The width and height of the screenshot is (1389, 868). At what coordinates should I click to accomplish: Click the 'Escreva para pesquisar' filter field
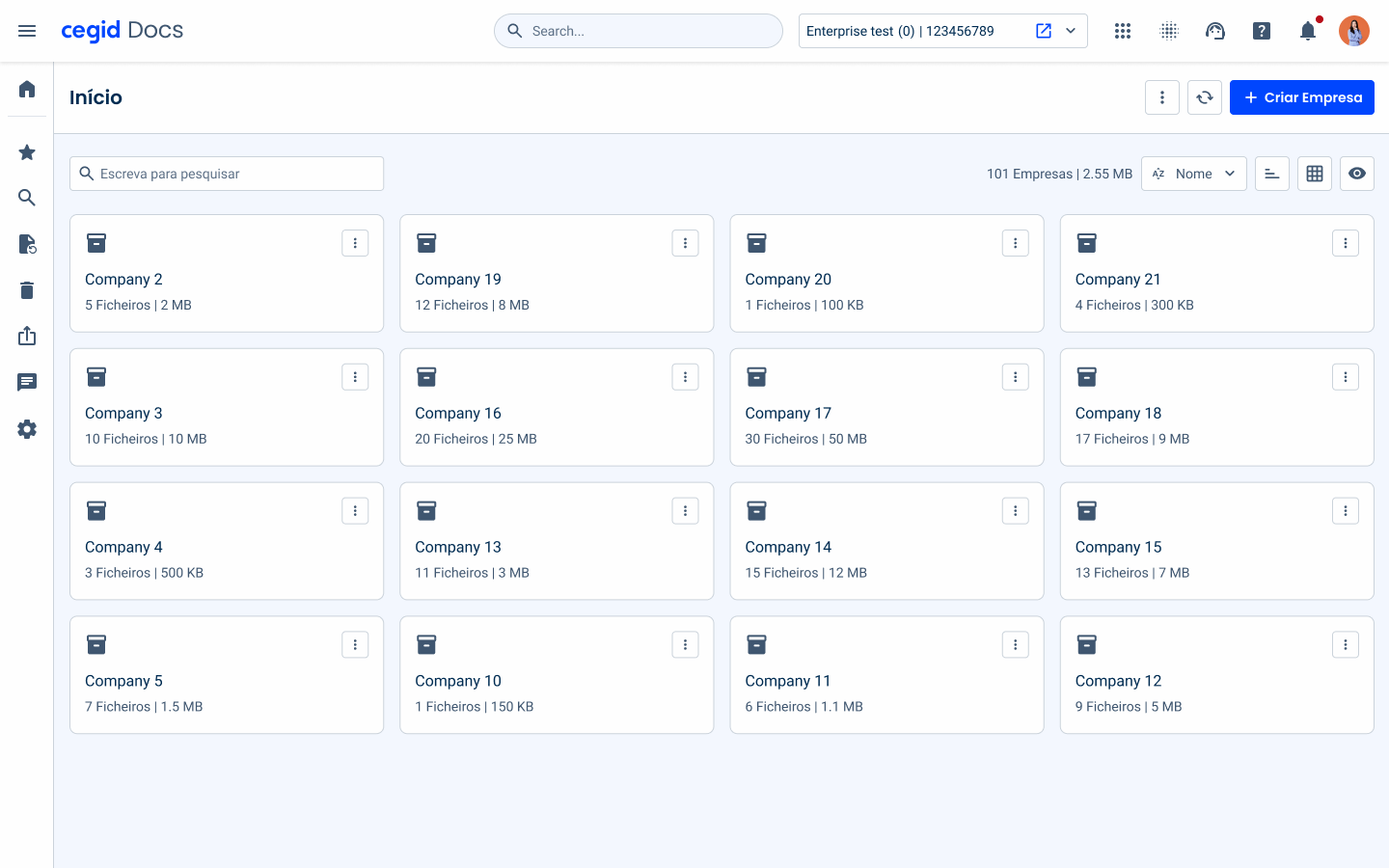coord(227,174)
